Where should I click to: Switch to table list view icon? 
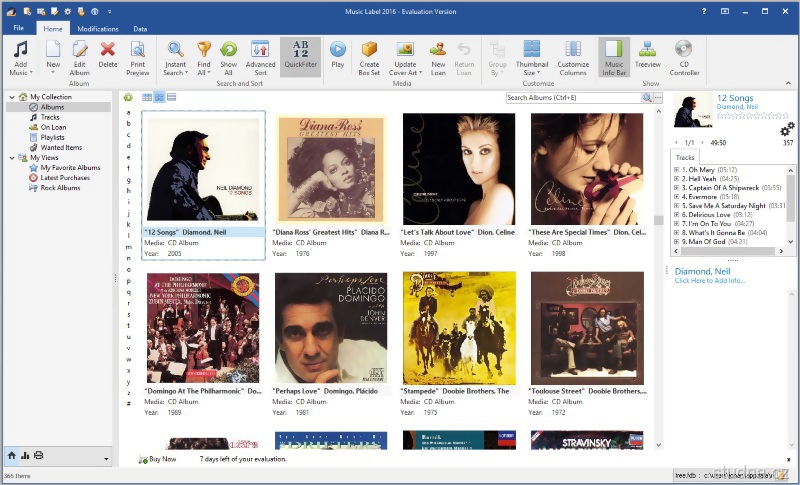pos(147,97)
